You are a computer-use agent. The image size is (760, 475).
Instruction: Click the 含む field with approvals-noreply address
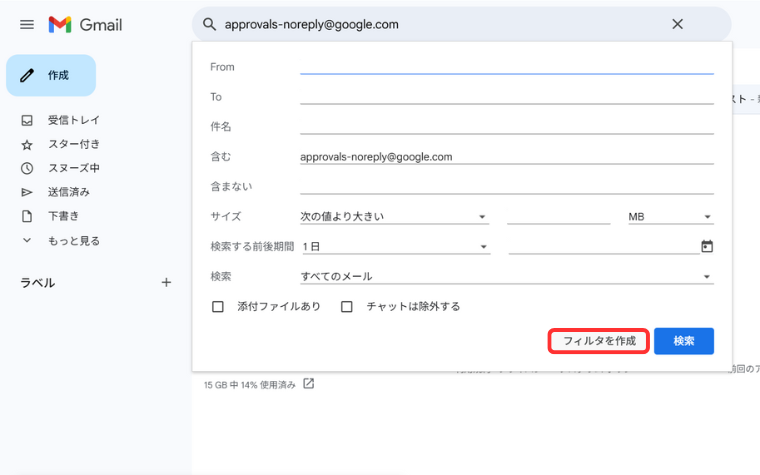coord(507,157)
